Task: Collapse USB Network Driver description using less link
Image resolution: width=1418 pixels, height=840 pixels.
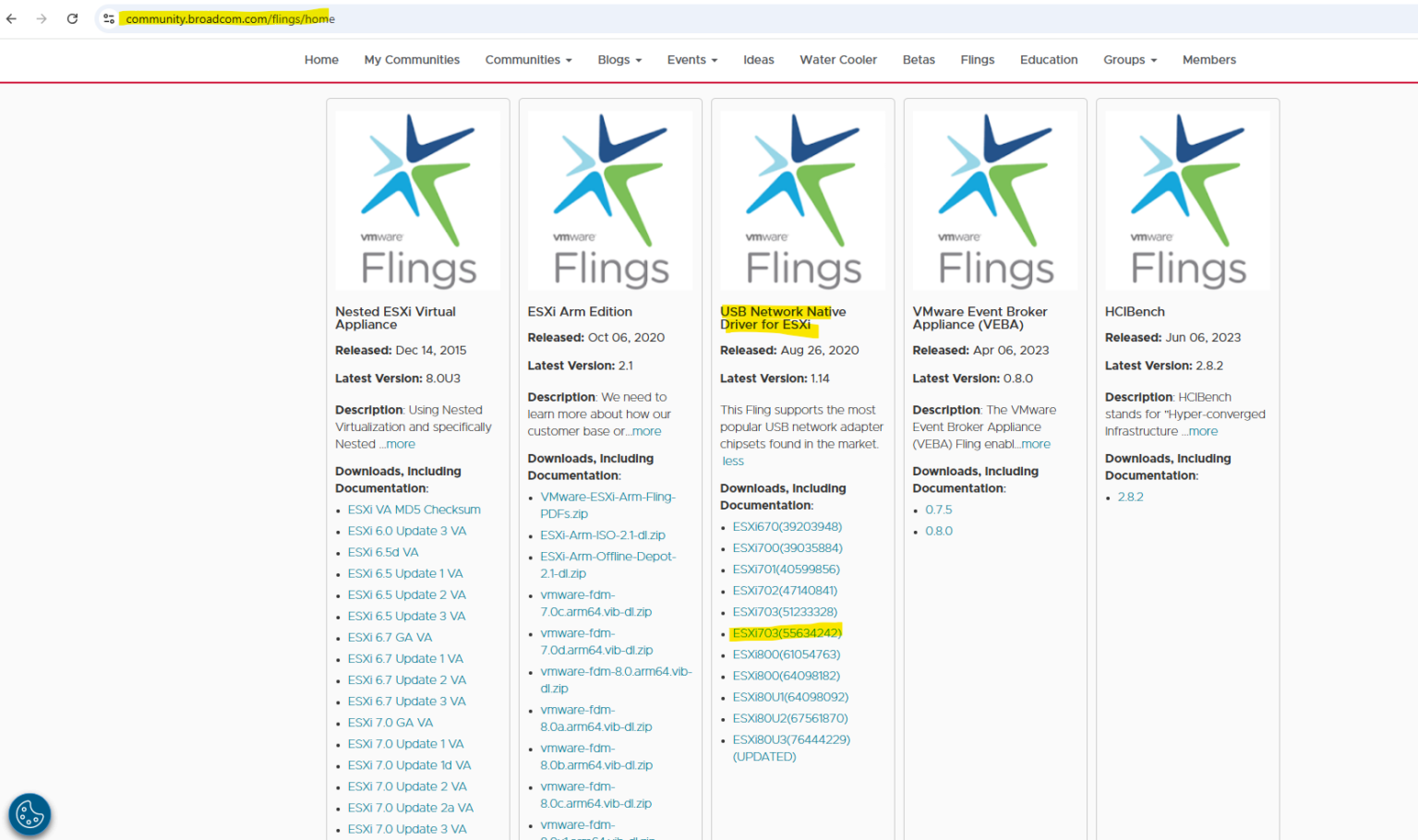Action: [x=732, y=461]
